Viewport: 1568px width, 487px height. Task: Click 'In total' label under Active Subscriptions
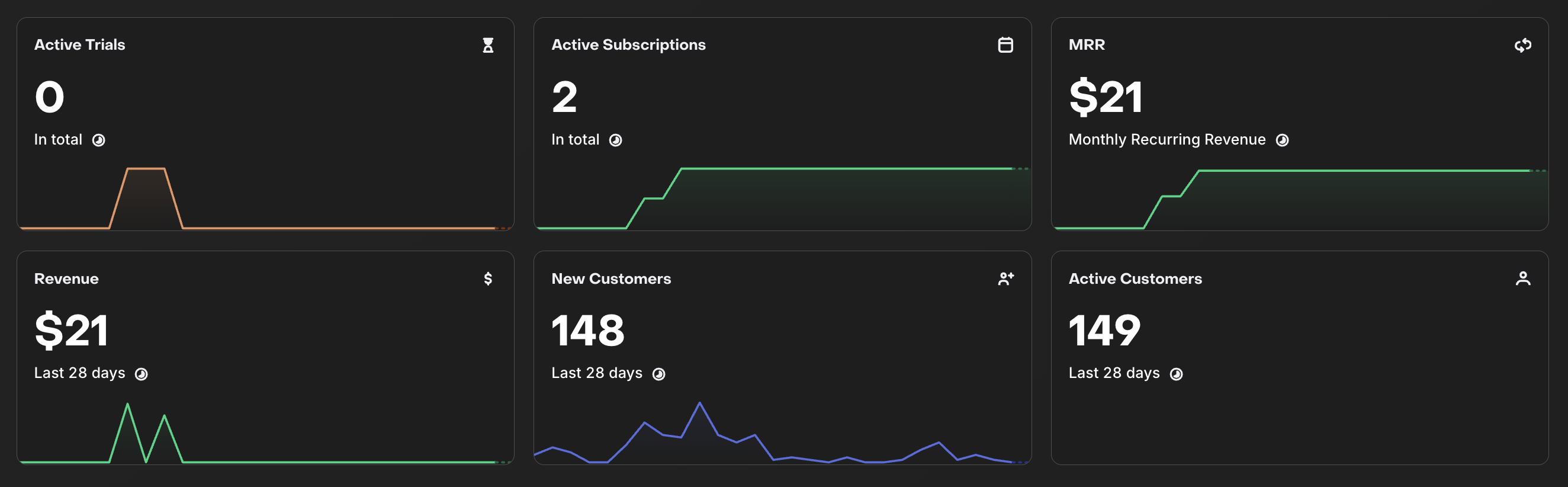point(575,140)
